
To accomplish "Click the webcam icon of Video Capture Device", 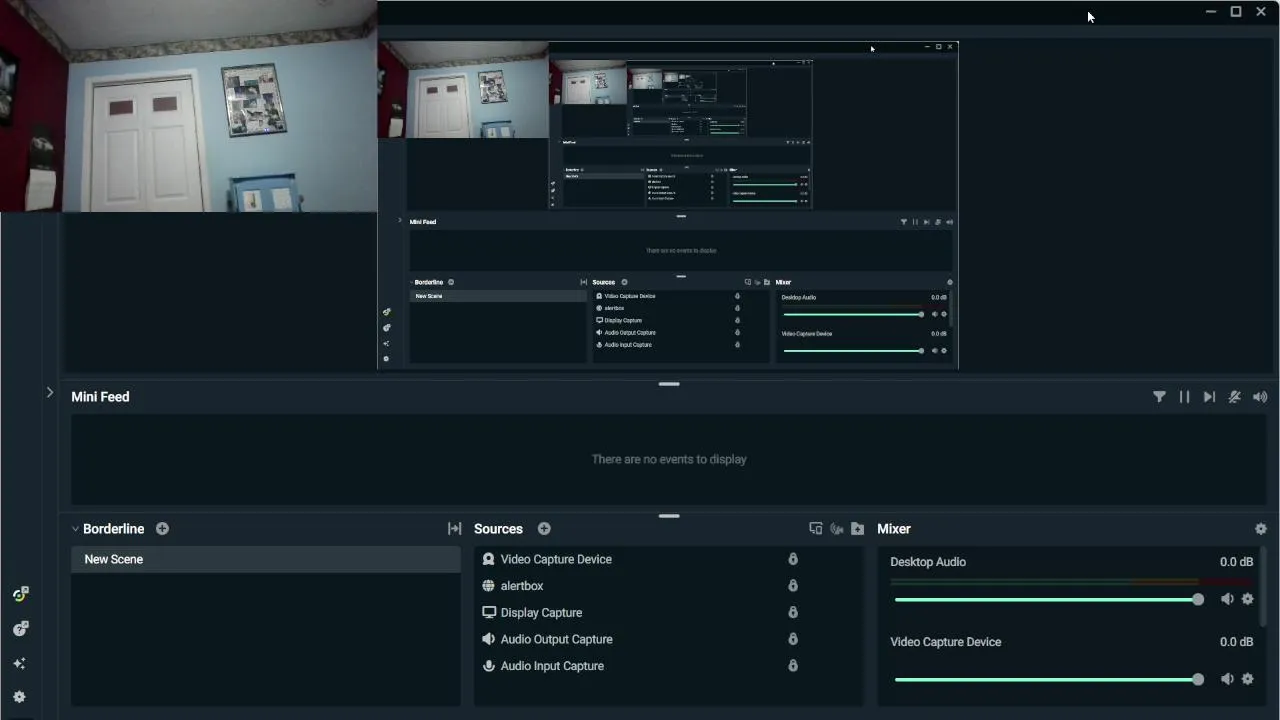I will pos(489,559).
